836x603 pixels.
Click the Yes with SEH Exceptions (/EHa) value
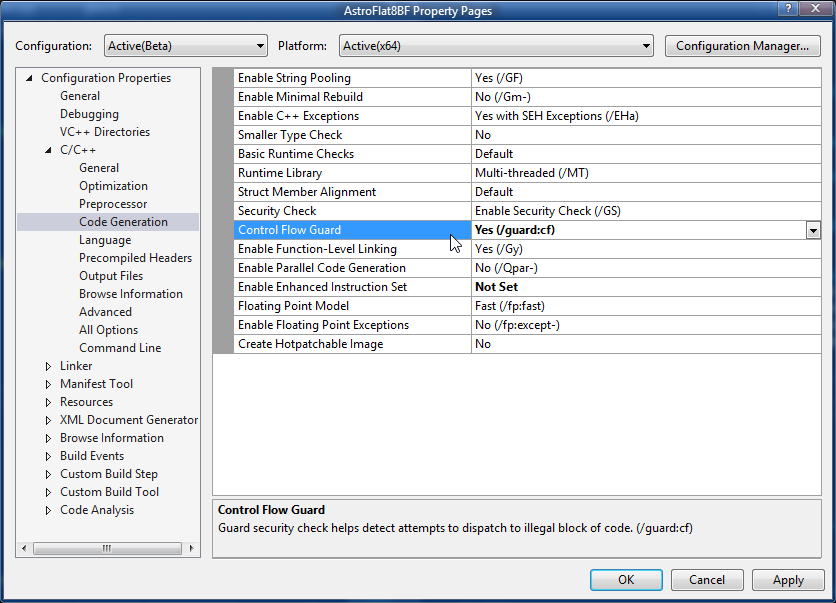click(646, 116)
